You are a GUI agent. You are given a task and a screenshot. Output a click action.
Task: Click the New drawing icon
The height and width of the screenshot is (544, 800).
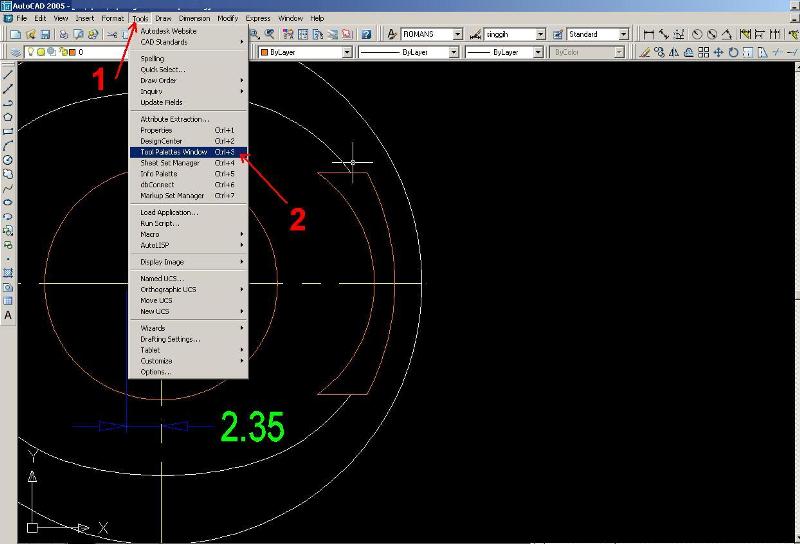[x=16, y=34]
